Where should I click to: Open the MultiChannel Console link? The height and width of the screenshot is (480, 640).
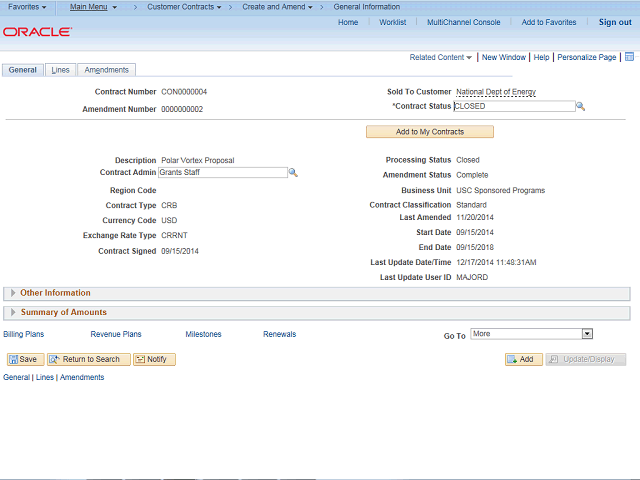click(463, 22)
